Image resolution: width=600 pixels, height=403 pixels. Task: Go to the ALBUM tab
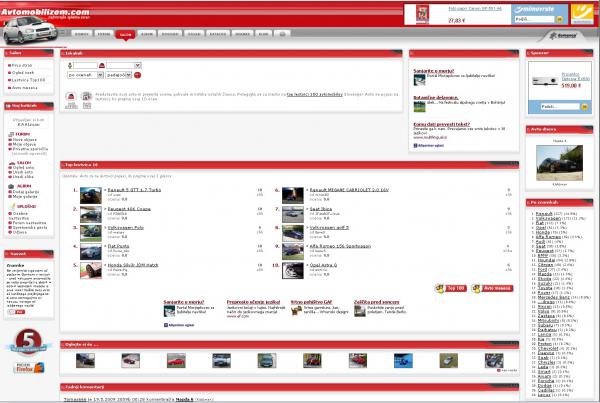point(147,33)
